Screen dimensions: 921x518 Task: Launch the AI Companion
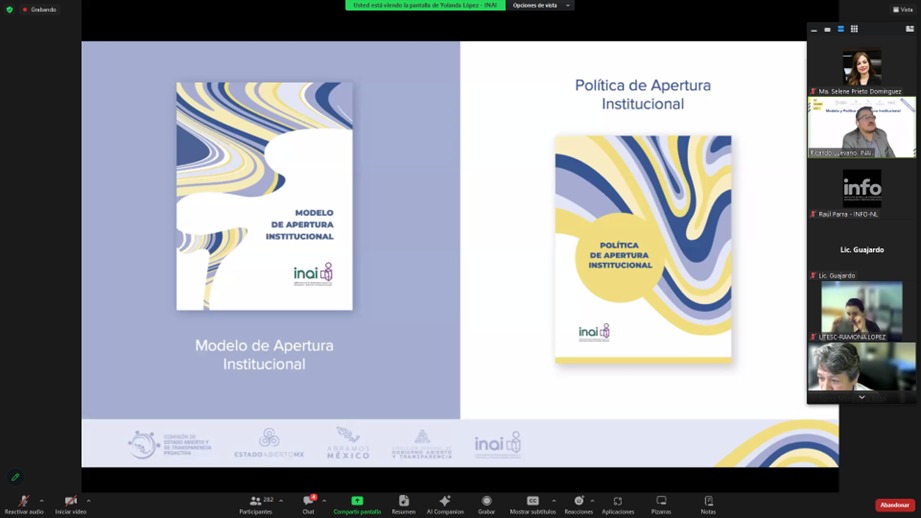click(445, 504)
